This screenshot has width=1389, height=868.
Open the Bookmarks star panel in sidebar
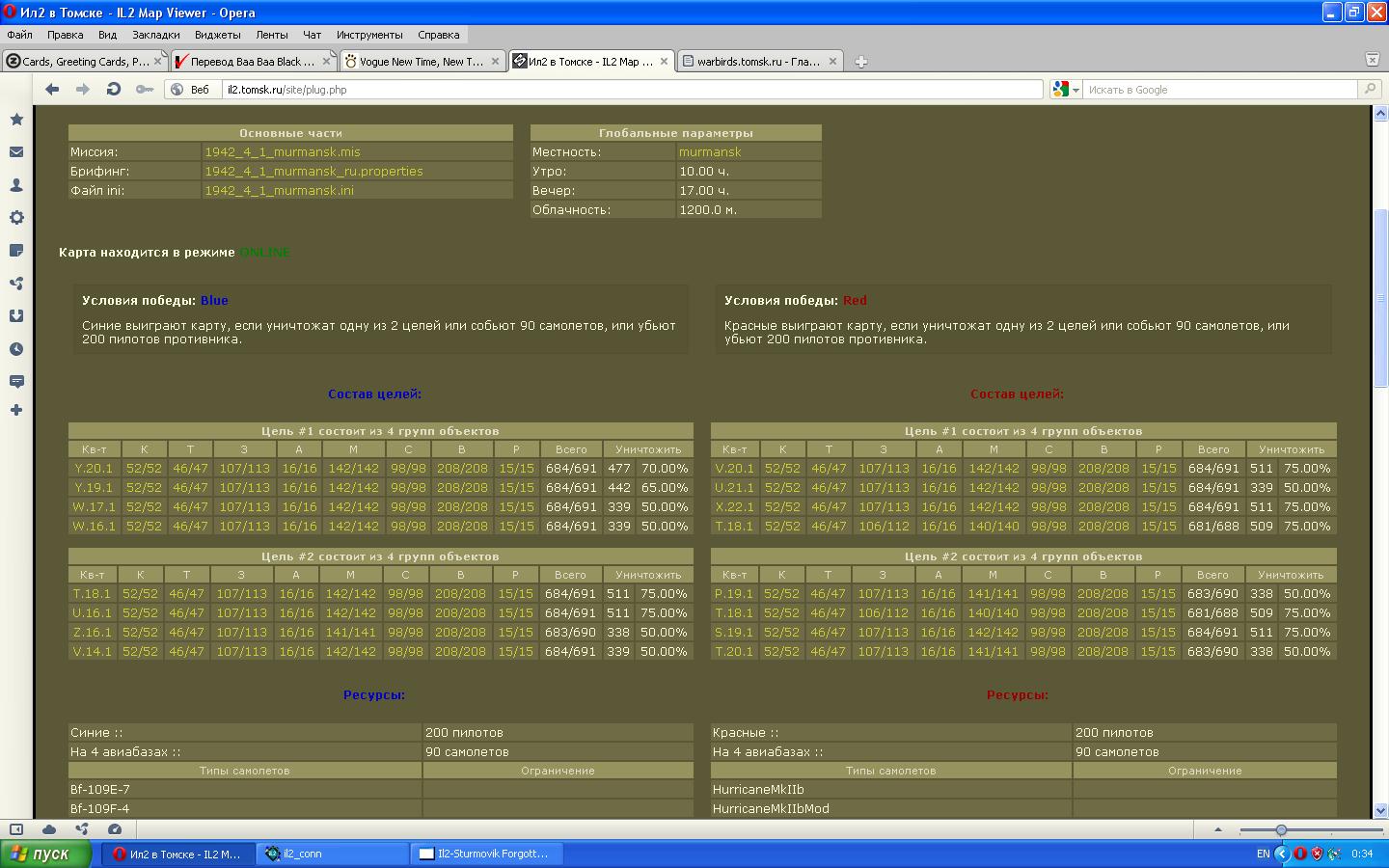pos(16,120)
